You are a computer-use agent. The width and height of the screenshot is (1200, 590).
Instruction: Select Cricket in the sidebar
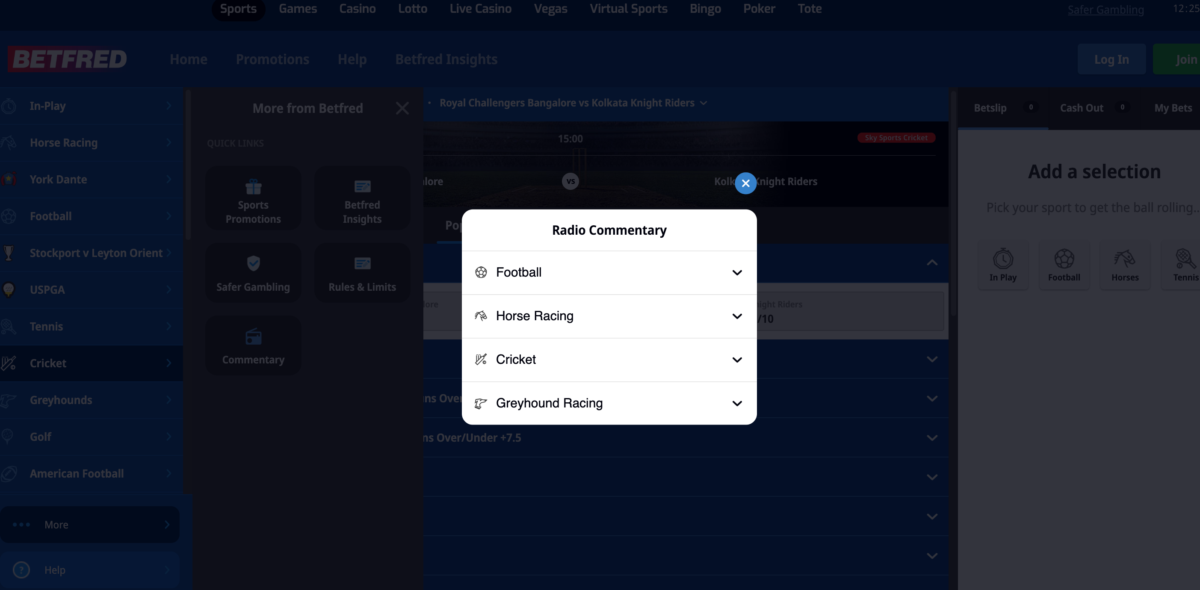pos(91,363)
